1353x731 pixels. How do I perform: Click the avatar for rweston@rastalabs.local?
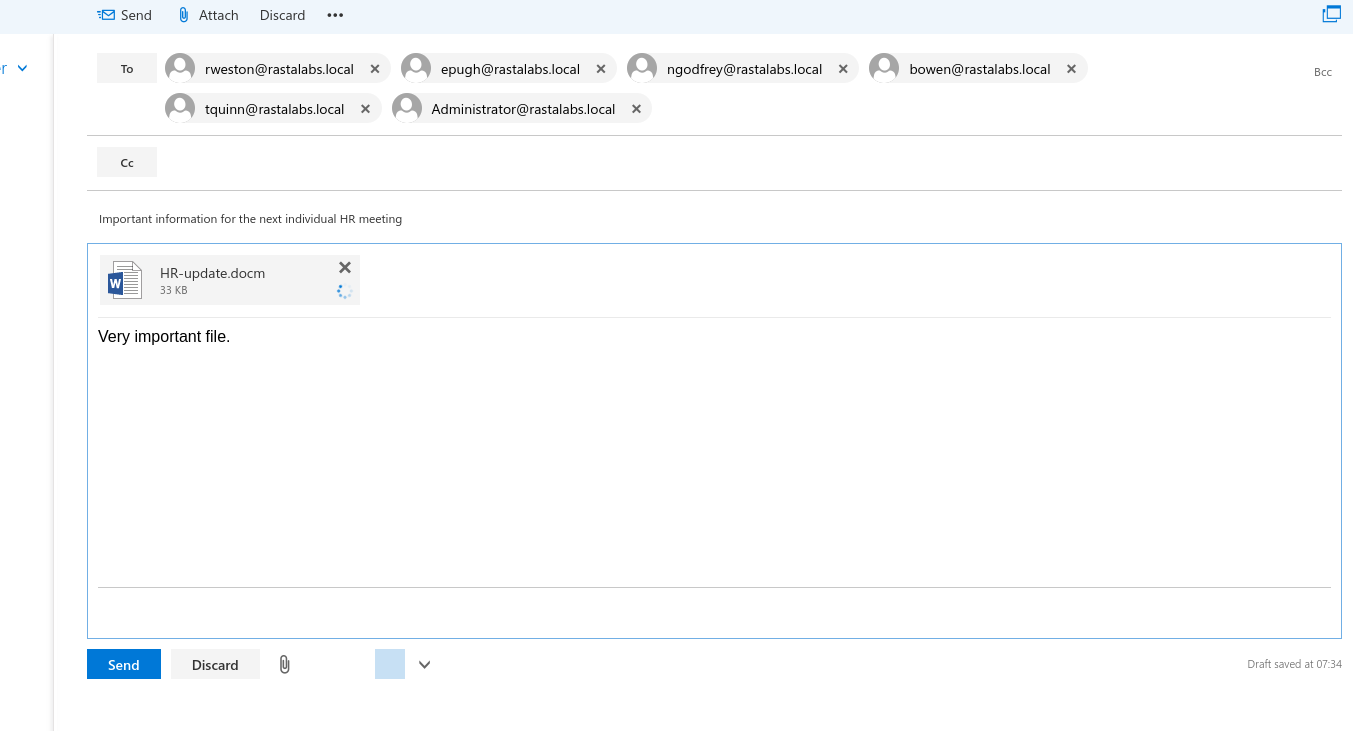[x=180, y=68]
